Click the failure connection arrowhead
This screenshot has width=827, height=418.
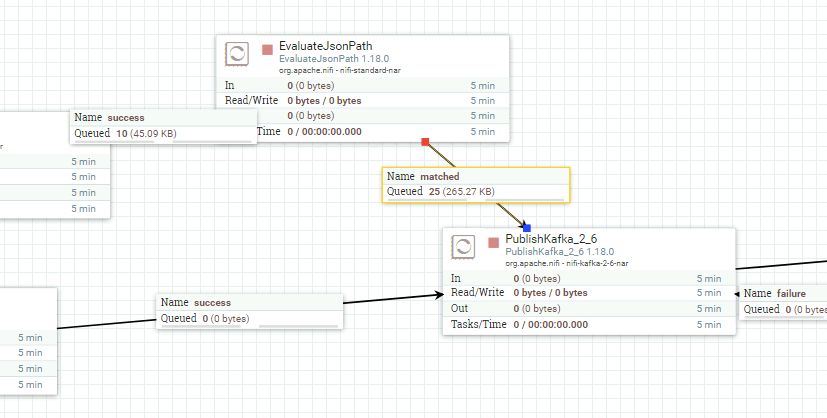737,294
